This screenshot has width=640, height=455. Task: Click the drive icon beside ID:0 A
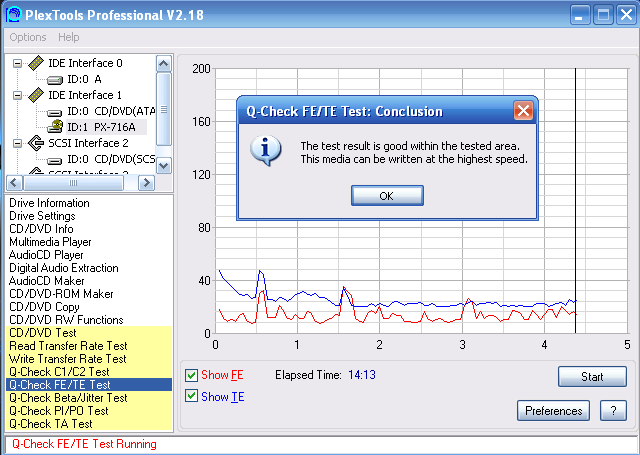coord(54,80)
